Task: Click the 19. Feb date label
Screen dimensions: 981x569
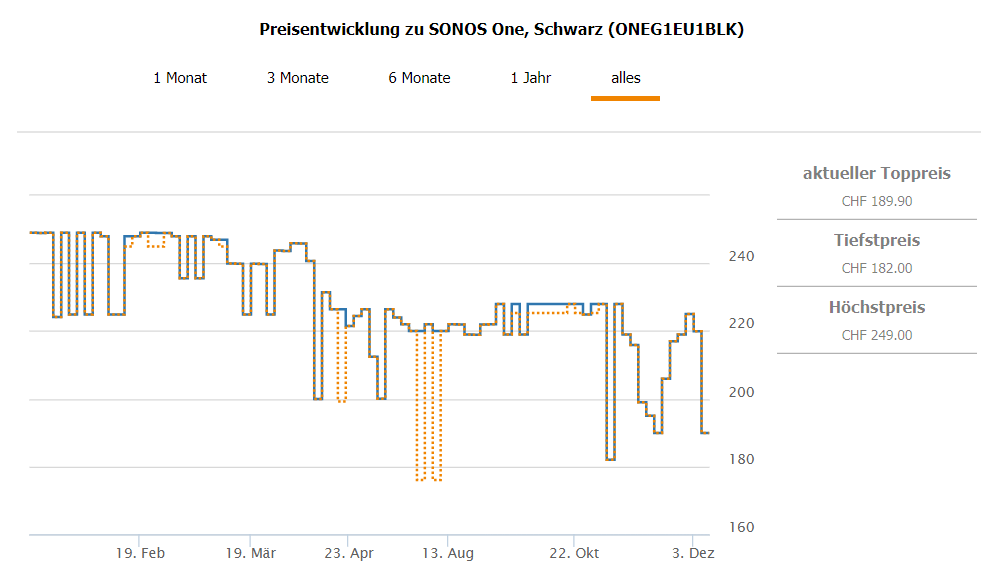Action: [140, 553]
